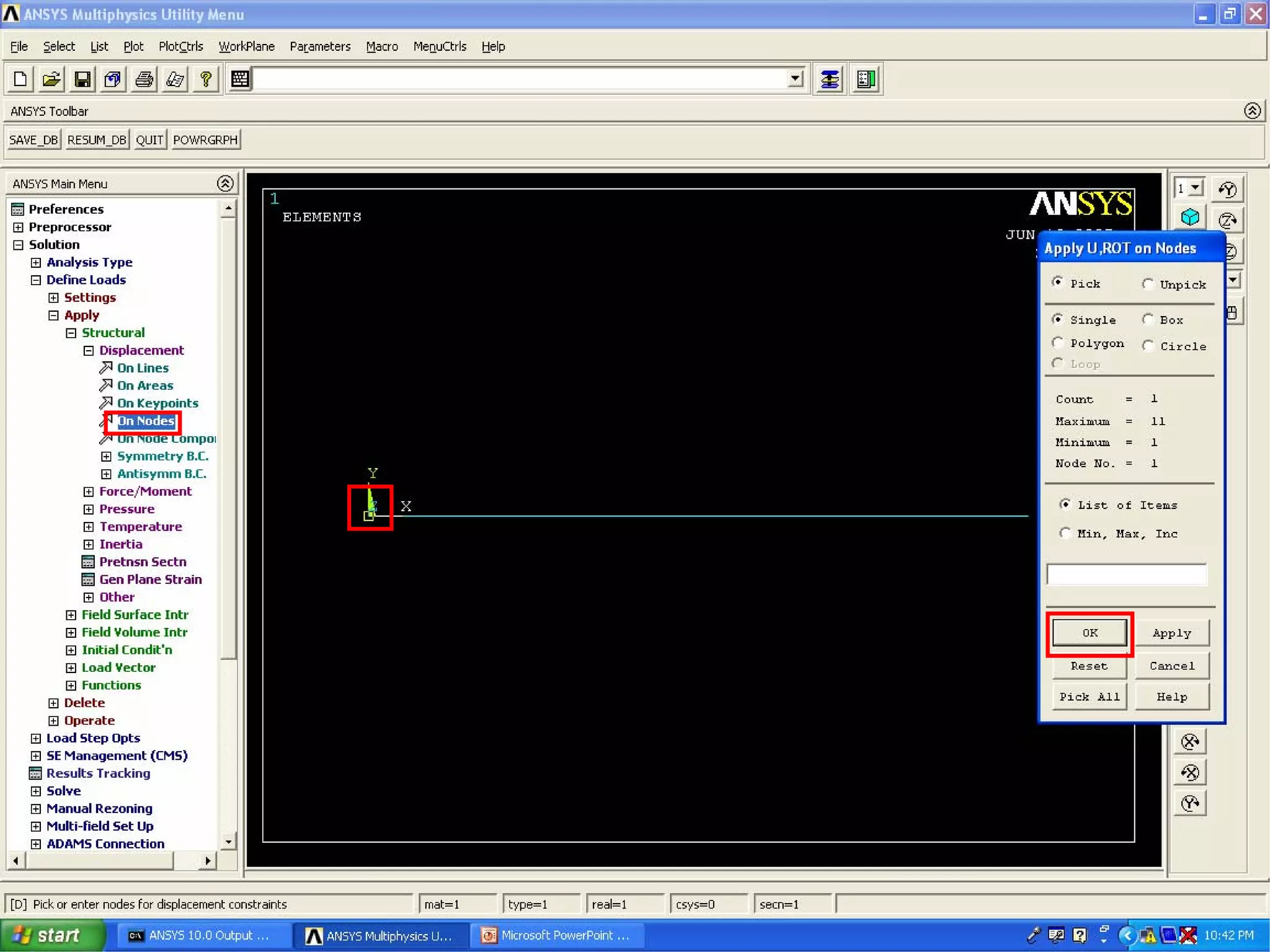Open the WorkPlane menu
The width and height of the screenshot is (1270, 952).
point(246,46)
